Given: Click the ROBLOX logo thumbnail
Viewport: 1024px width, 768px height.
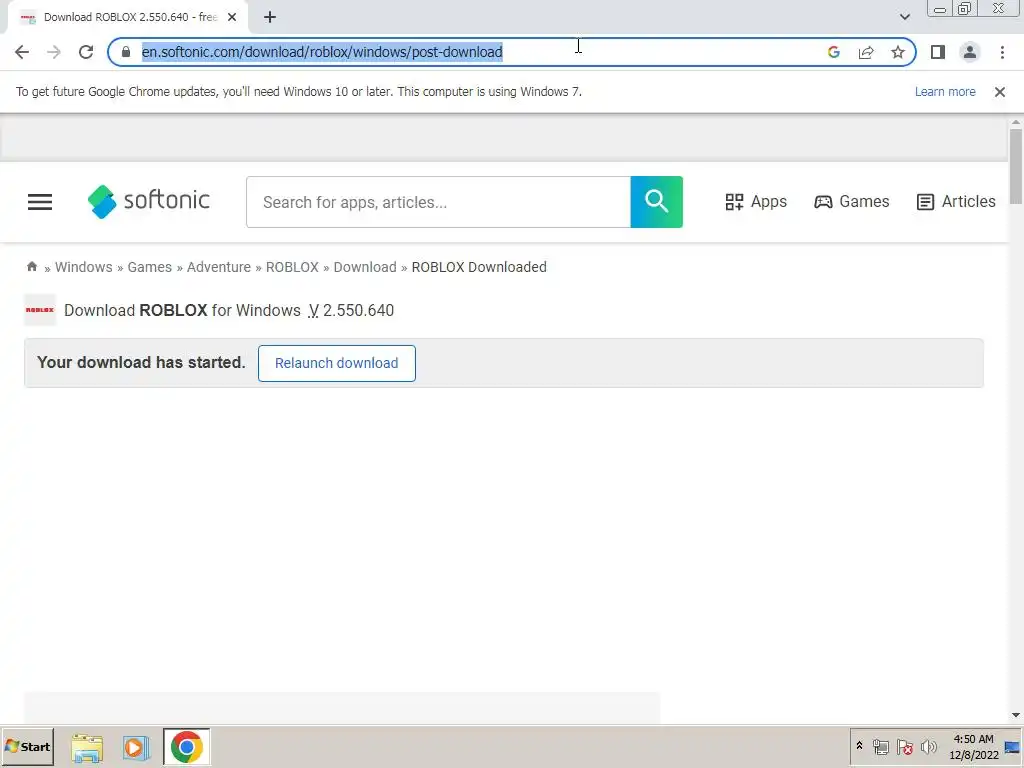Looking at the screenshot, I should point(40,310).
